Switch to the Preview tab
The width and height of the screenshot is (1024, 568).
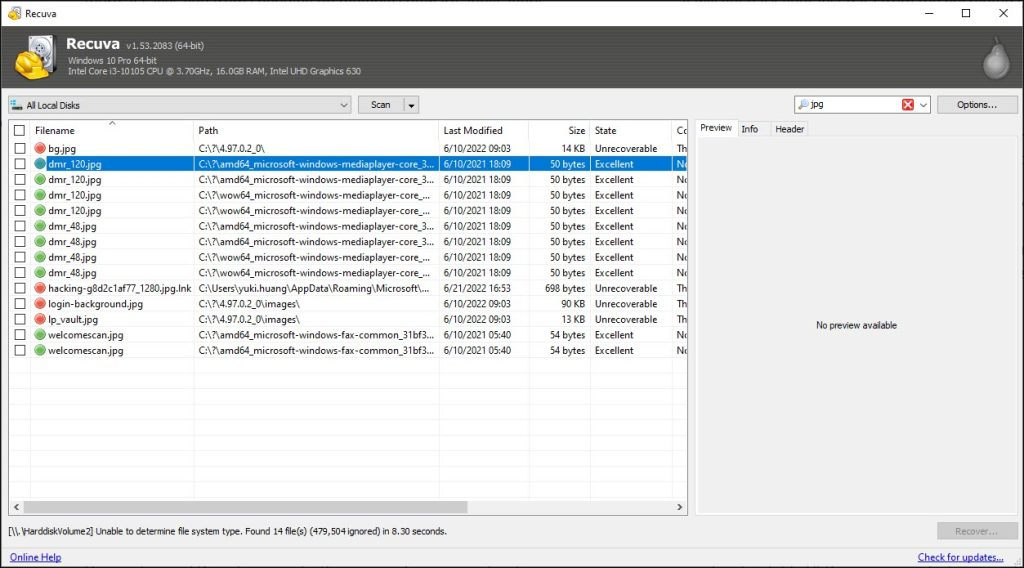(x=716, y=128)
